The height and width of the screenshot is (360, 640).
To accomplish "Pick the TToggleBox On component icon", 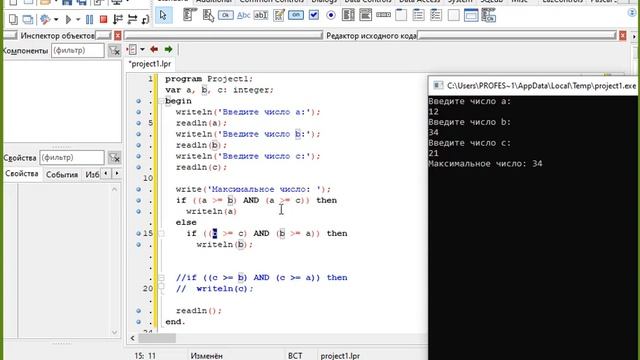I will pos(296,16).
